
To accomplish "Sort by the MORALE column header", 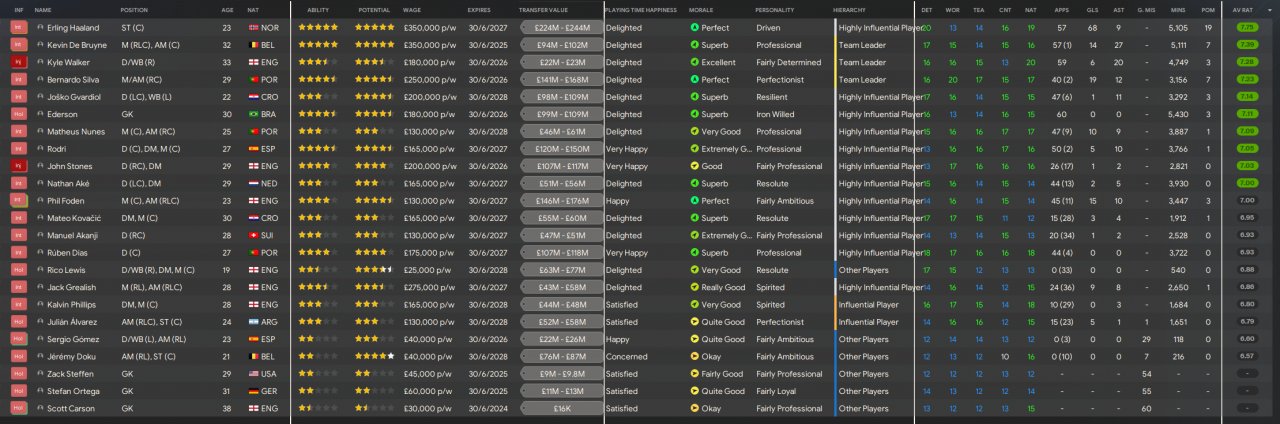I will [701, 9].
